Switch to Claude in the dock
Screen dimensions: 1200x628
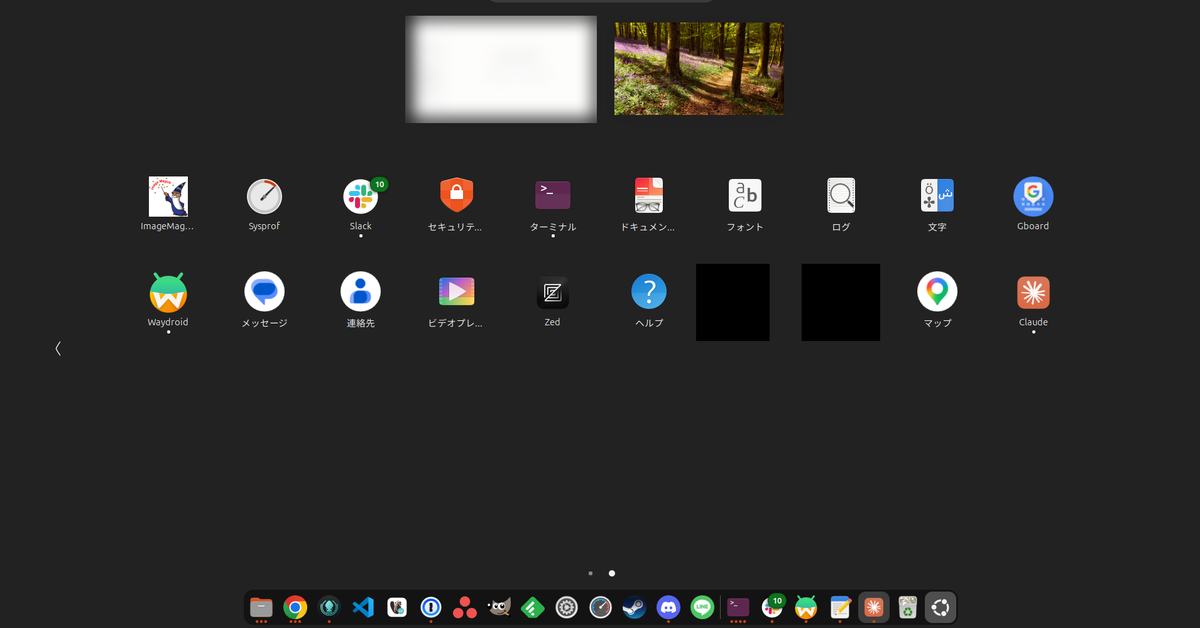coord(874,607)
